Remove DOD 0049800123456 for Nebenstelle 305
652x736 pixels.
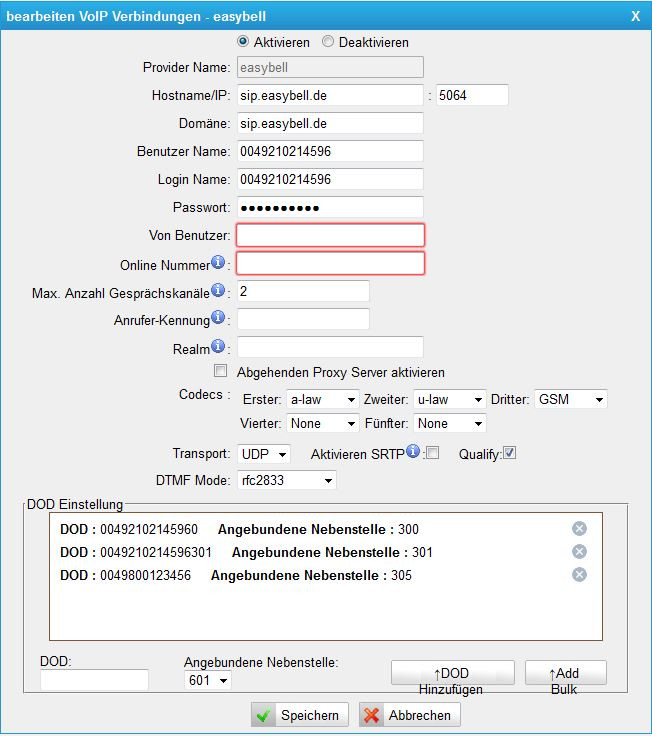pyautogui.click(x=579, y=575)
